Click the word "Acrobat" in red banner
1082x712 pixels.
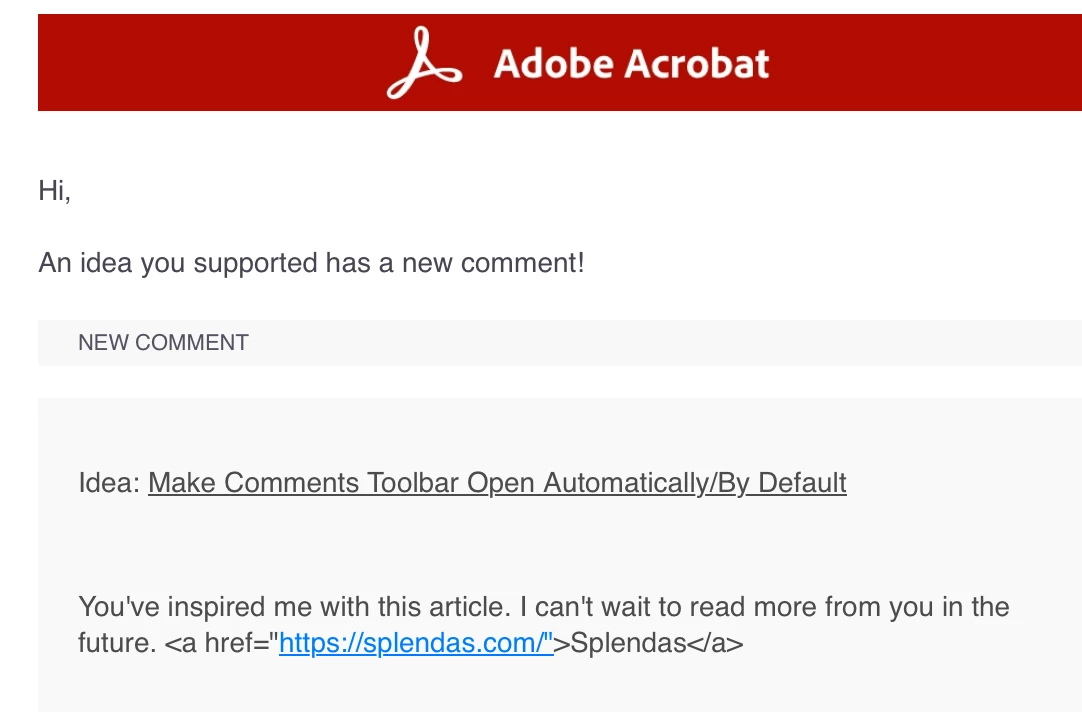pos(697,63)
